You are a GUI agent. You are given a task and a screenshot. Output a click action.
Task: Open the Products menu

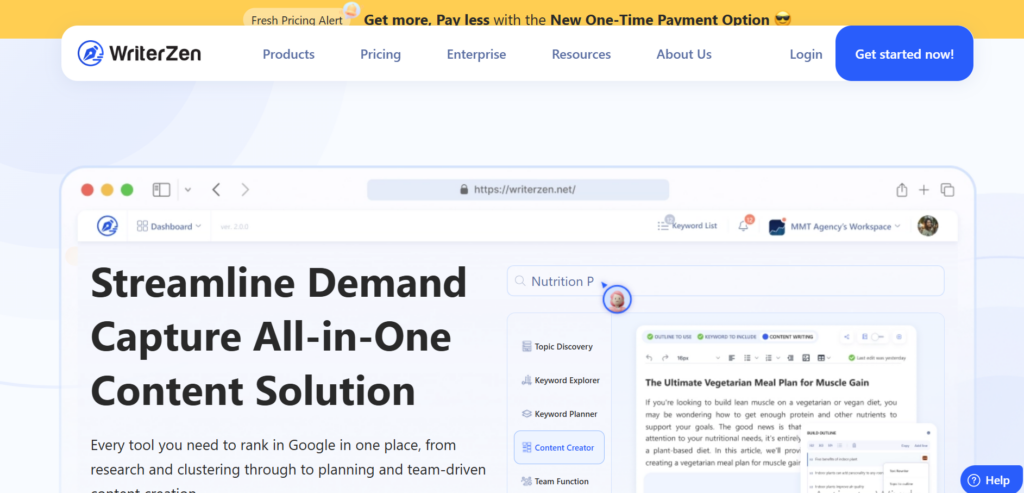point(289,55)
